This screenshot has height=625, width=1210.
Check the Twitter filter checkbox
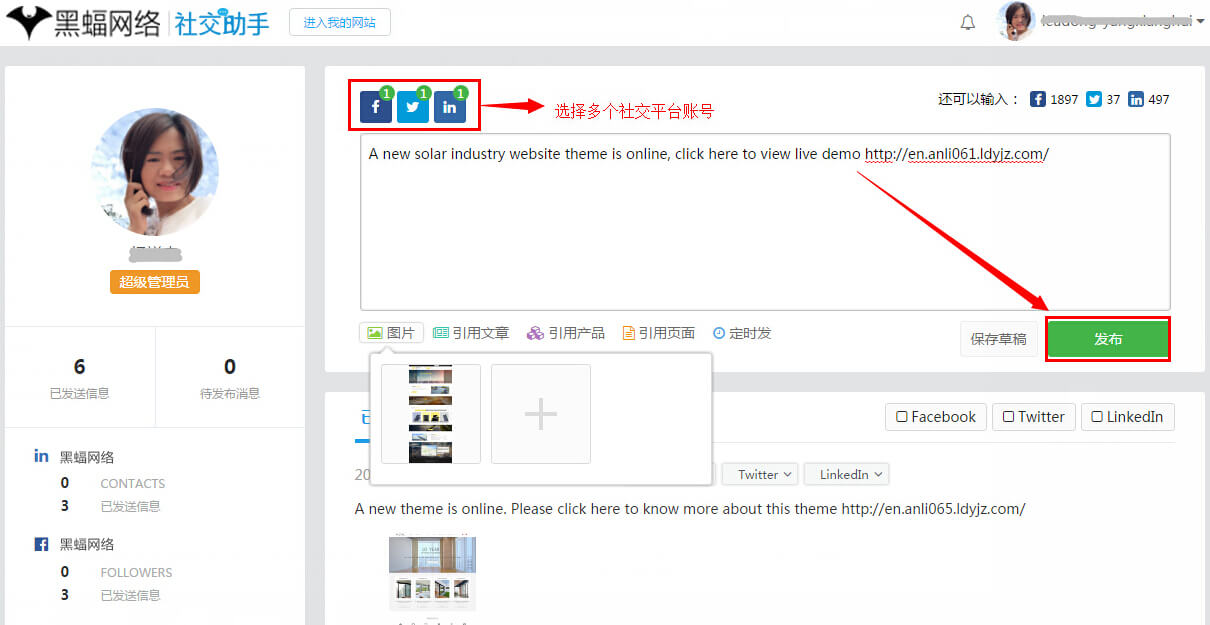1008,417
